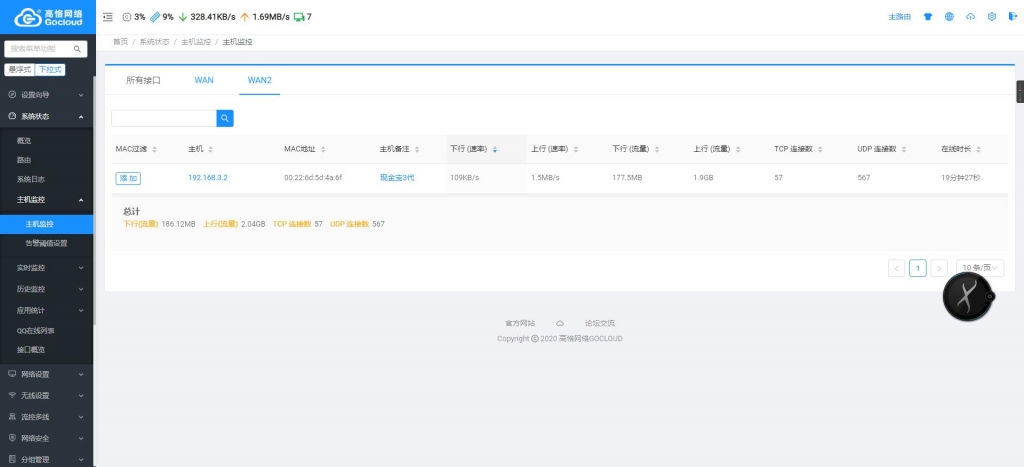Click the host search input field
This screenshot has height=467, width=1024.
click(x=164, y=118)
